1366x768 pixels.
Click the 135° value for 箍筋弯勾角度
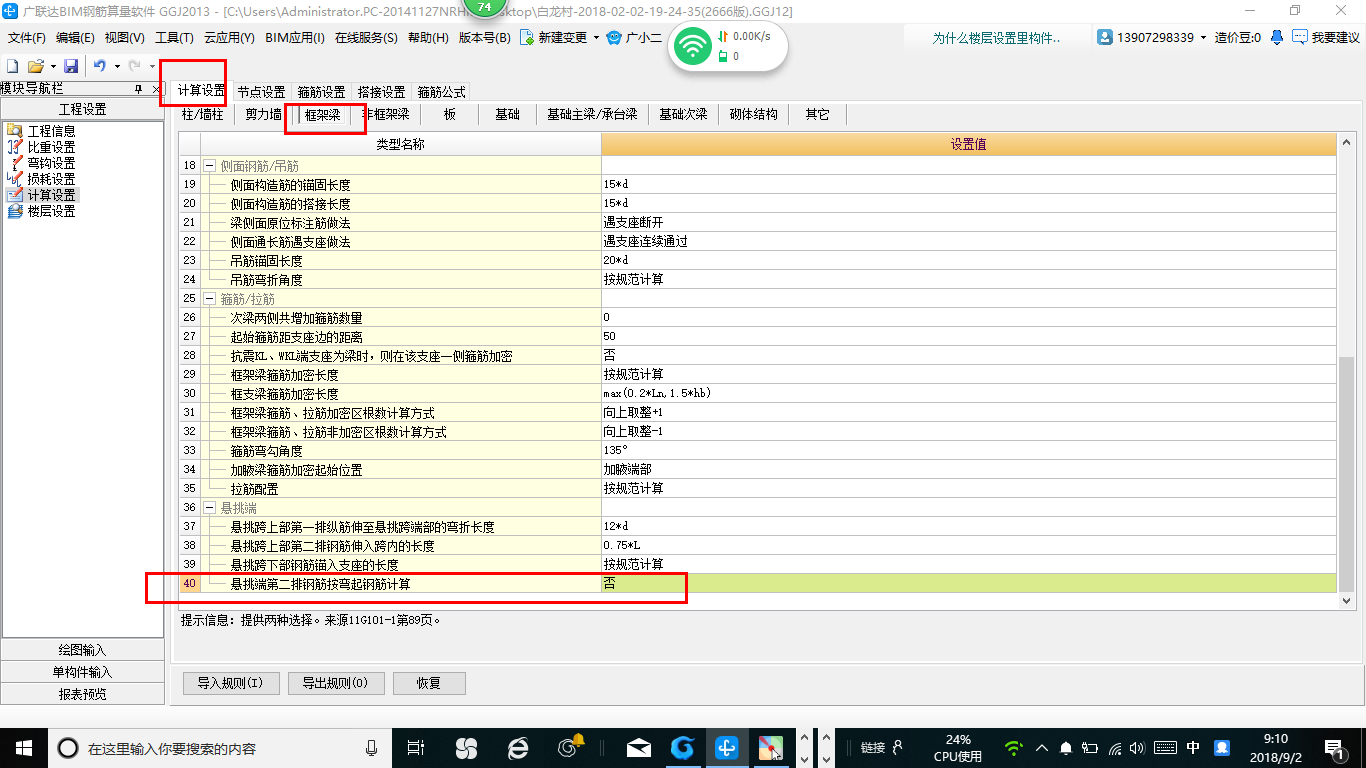(968, 451)
